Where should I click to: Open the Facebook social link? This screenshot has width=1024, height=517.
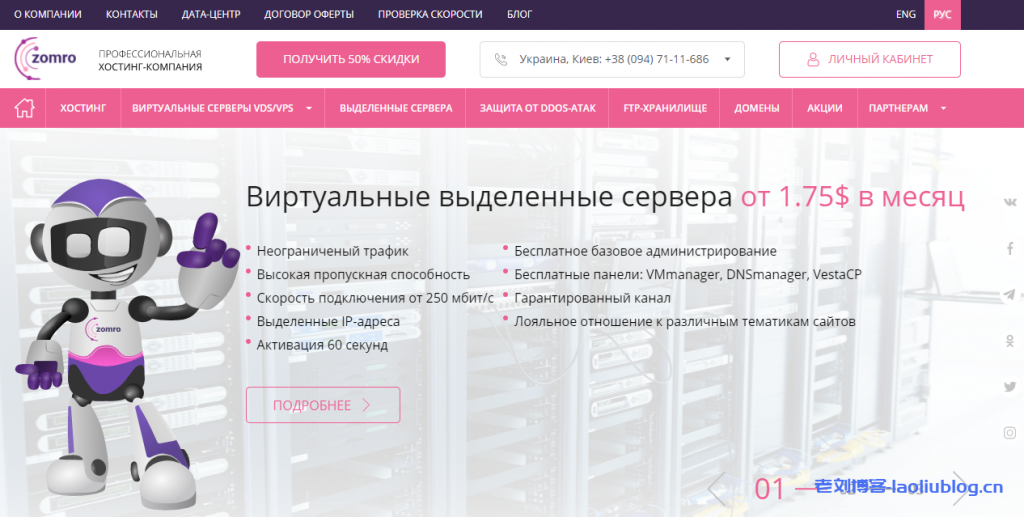[1010, 248]
